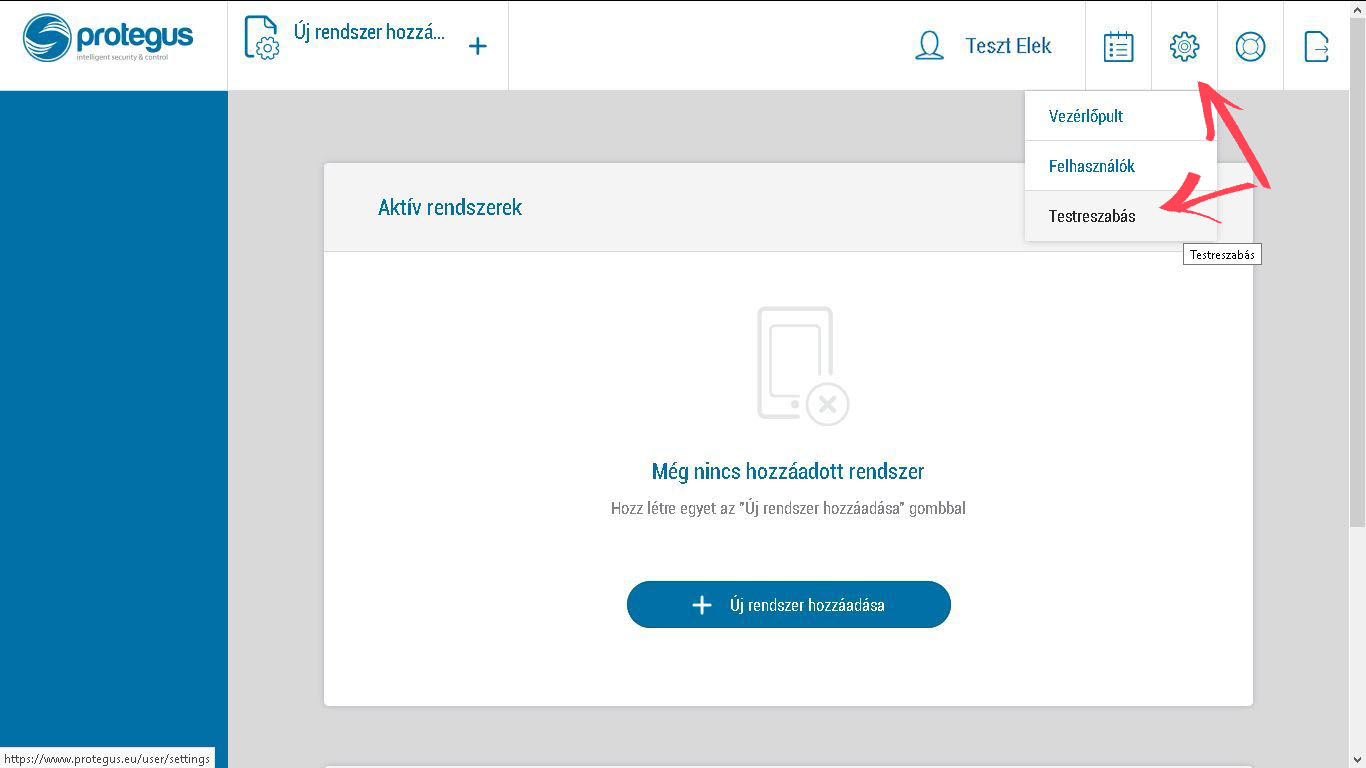Image resolution: width=1366 pixels, height=768 pixels.
Task: Open the events list icon
Action: [1117, 45]
